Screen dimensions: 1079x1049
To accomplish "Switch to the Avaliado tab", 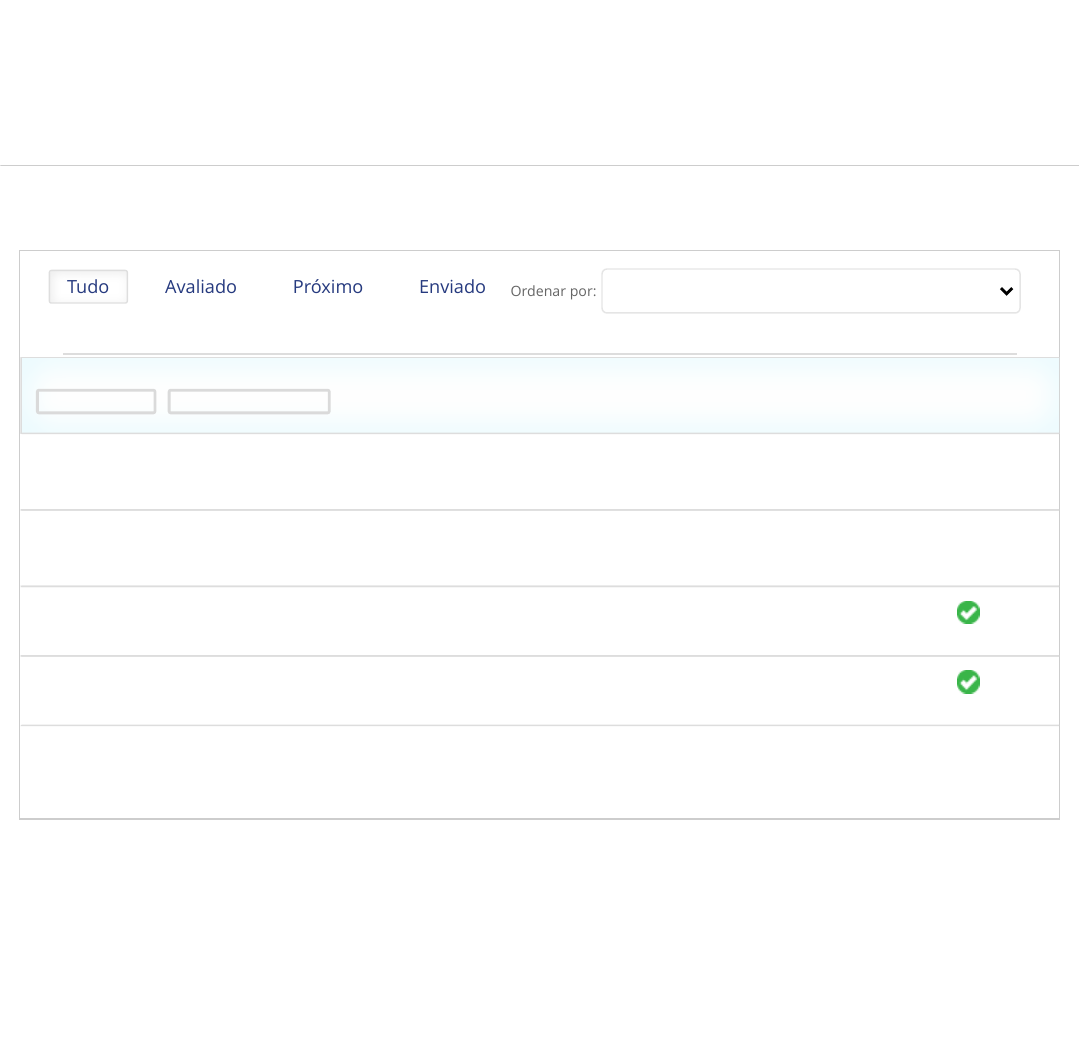I will (x=201, y=287).
